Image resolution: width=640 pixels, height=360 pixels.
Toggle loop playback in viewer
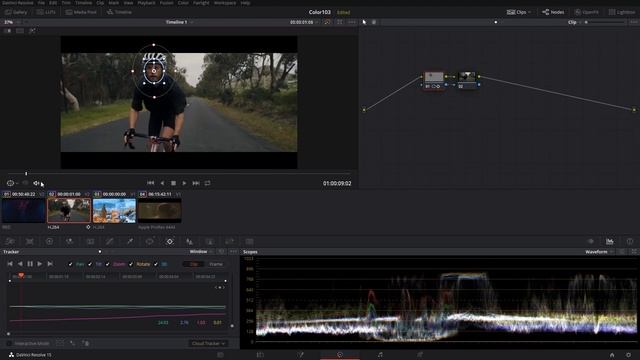pos(207,183)
